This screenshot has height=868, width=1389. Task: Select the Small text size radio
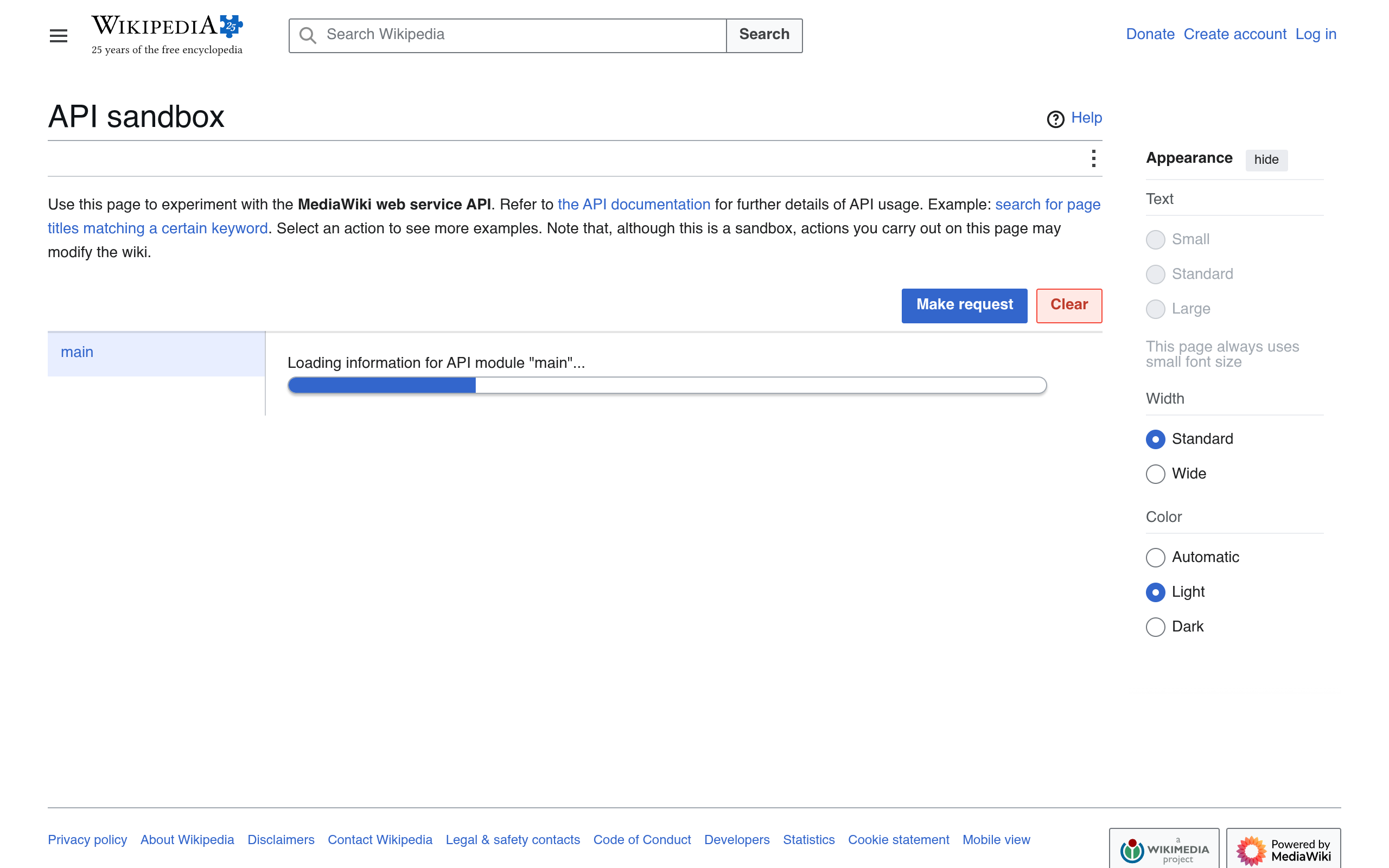point(1155,239)
